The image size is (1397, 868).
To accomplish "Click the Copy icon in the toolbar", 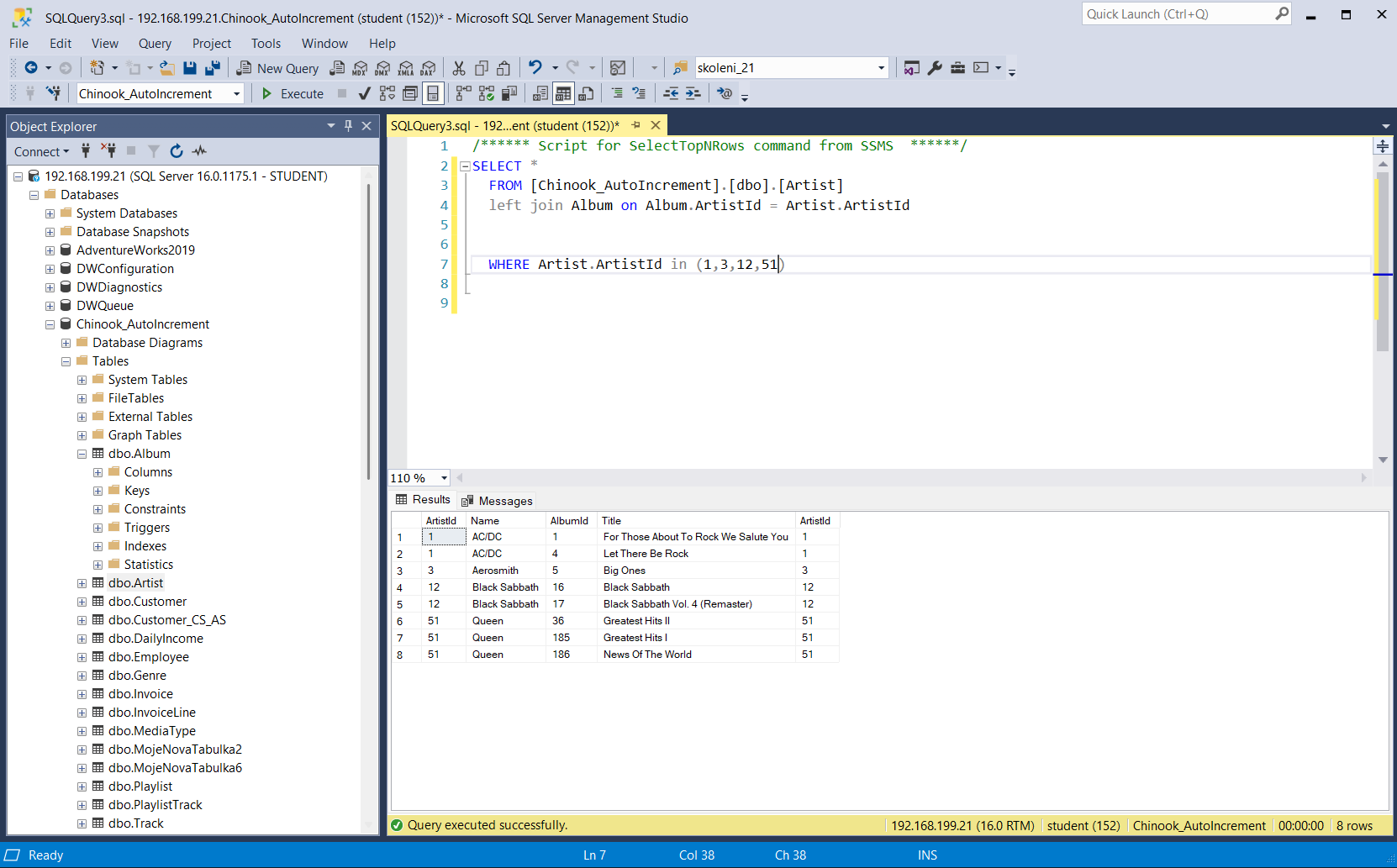I will pyautogui.click(x=482, y=68).
